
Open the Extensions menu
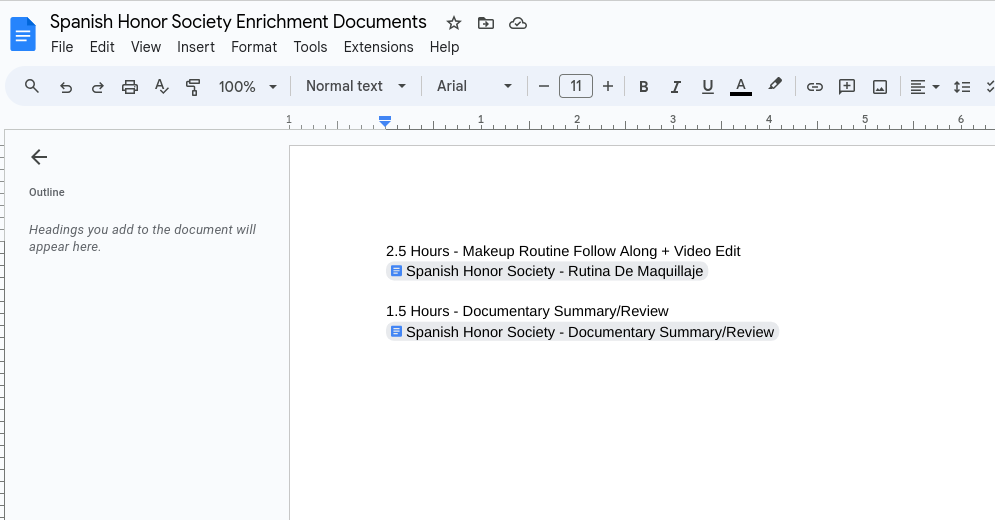[x=378, y=47]
